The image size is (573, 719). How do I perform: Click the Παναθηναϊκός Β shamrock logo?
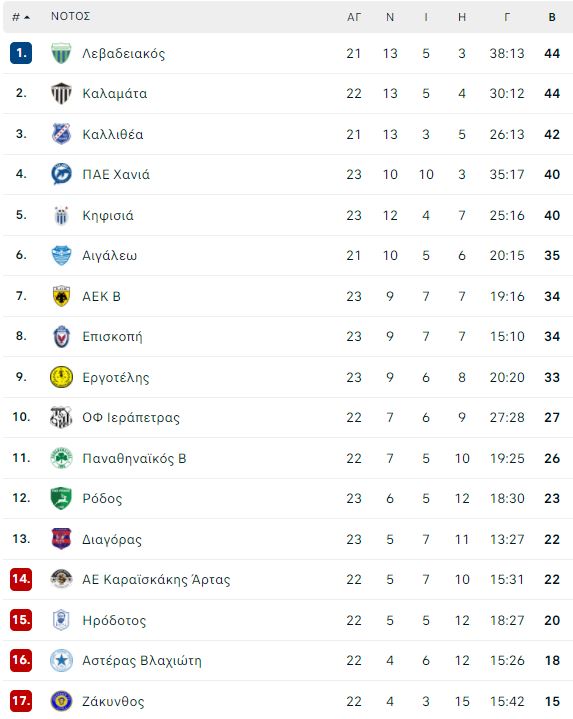tap(61, 458)
